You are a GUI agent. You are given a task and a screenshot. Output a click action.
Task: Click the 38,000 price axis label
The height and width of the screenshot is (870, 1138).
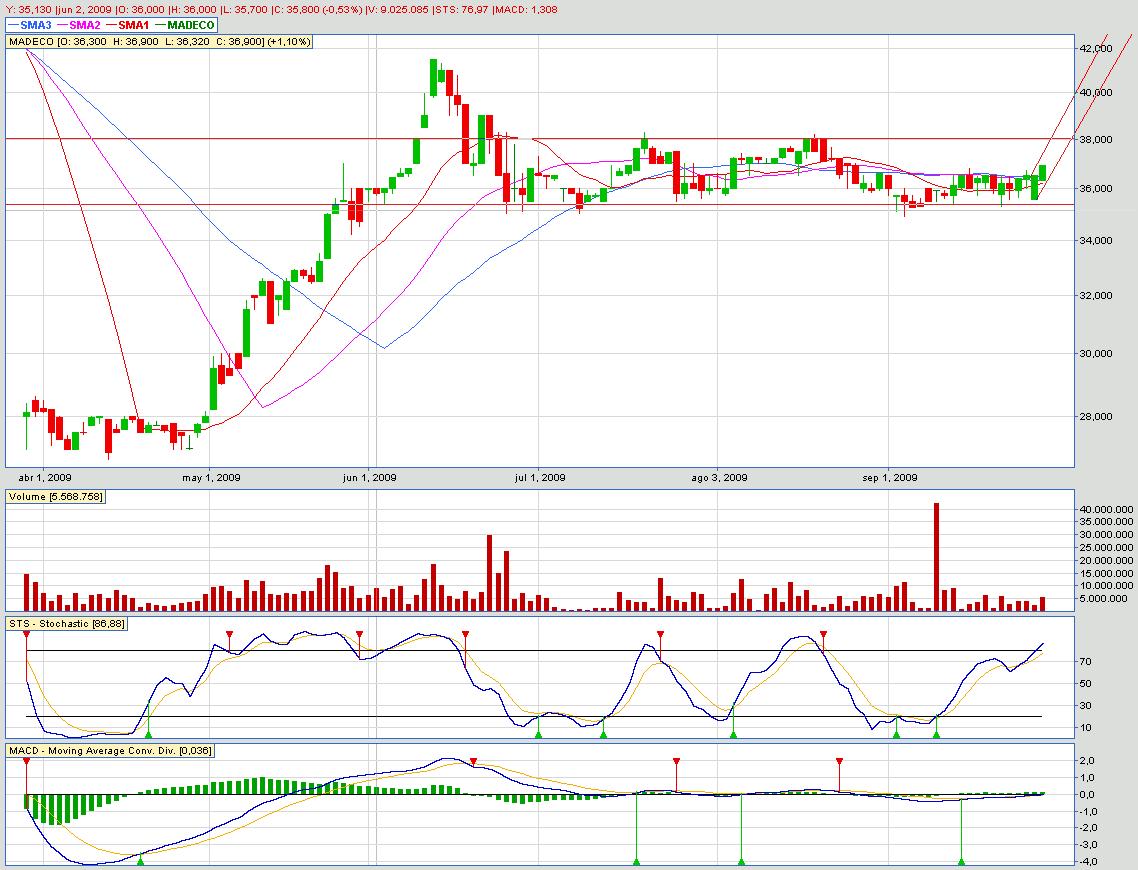(1096, 140)
